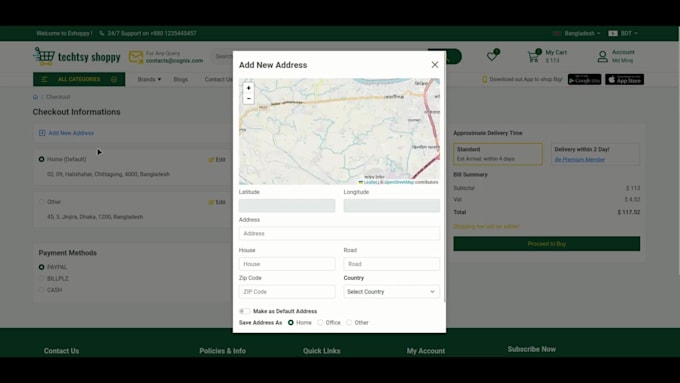680x383 pixels.
Task: Zoom out on the map
Action: (x=248, y=98)
